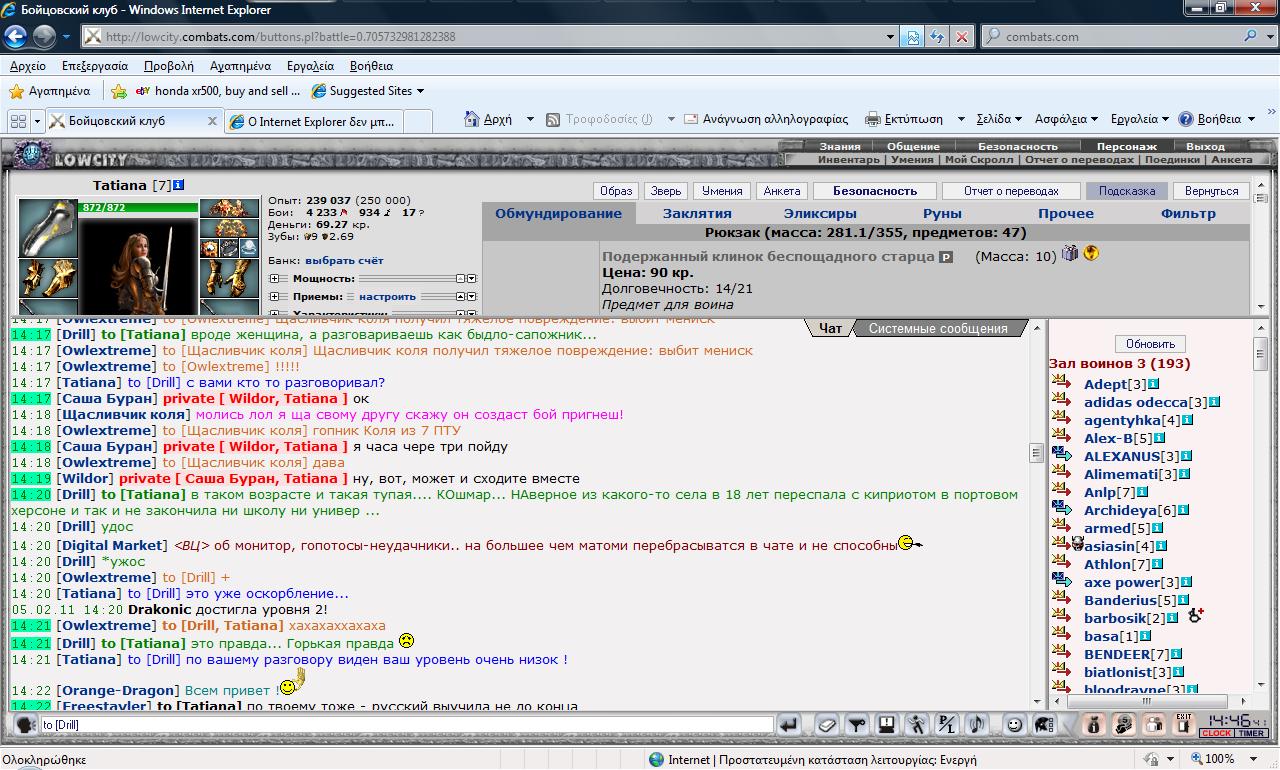This screenshot has width=1280, height=770.
Task: Open info icon next to Tatiana [7]
Action: 179,186
